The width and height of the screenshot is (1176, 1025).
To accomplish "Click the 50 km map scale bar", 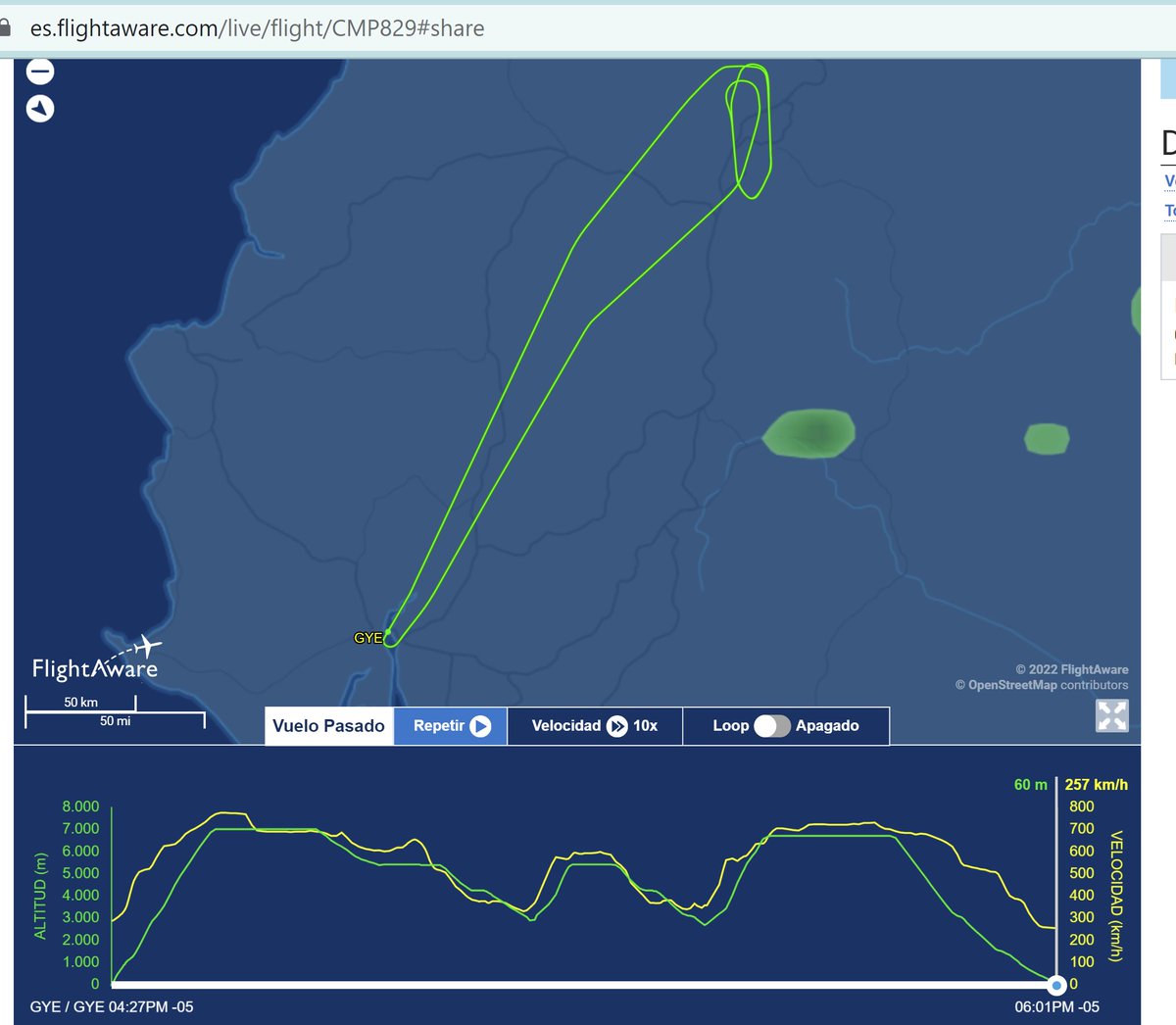I will click(x=80, y=703).
